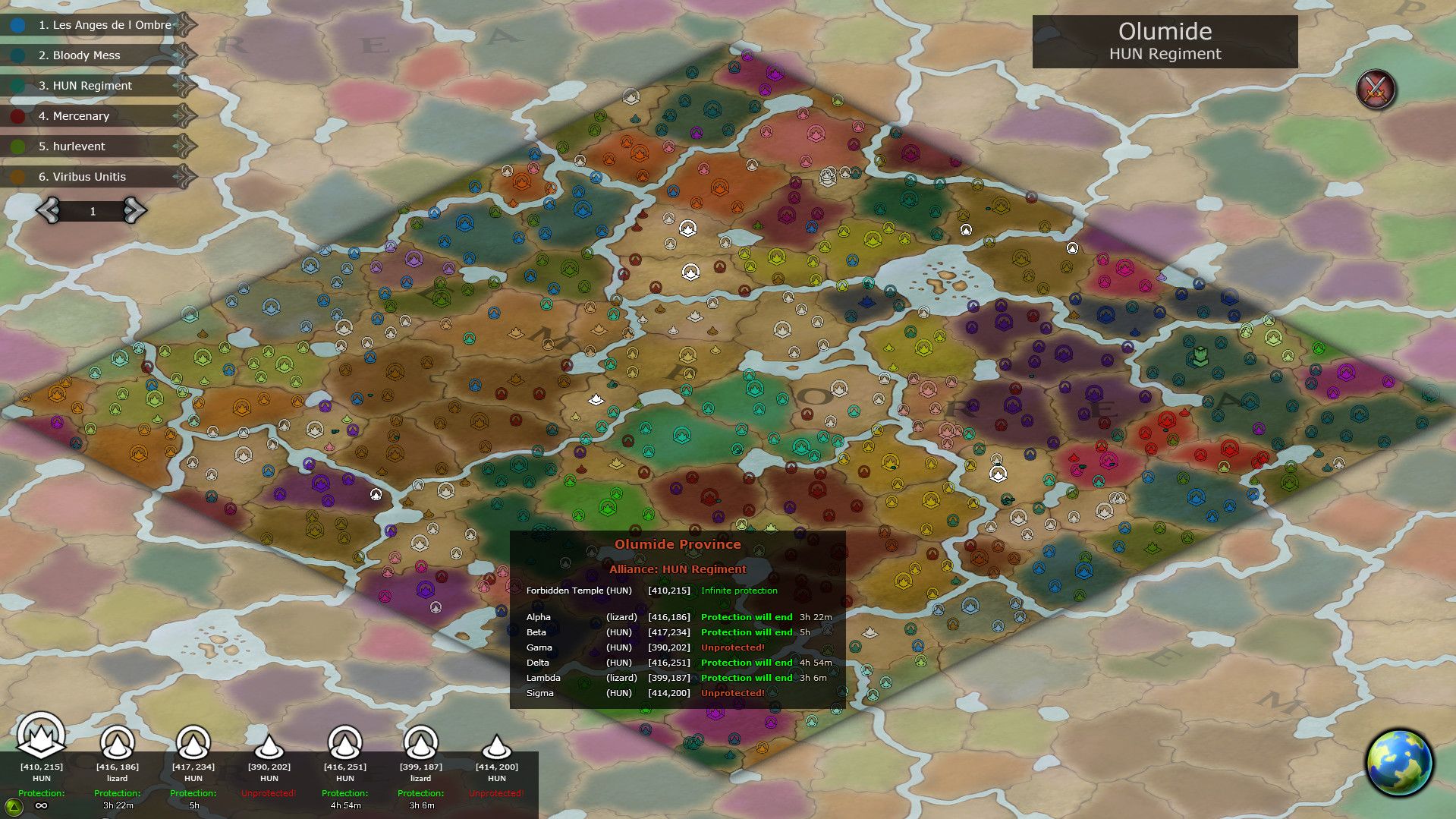Advance to the next alliance page
Viewport: 1456px width, 819px height.
(x=135, y=211)
